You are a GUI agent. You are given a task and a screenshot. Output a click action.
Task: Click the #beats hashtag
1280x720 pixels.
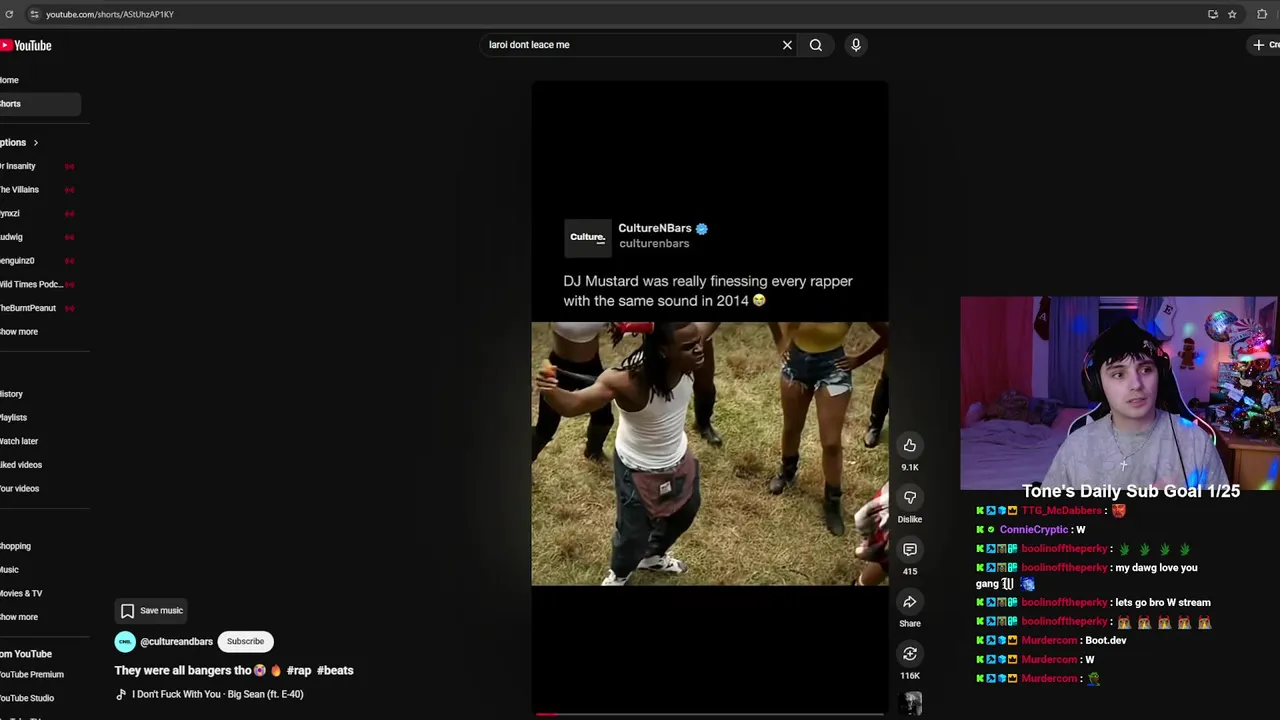pos(335,670)
